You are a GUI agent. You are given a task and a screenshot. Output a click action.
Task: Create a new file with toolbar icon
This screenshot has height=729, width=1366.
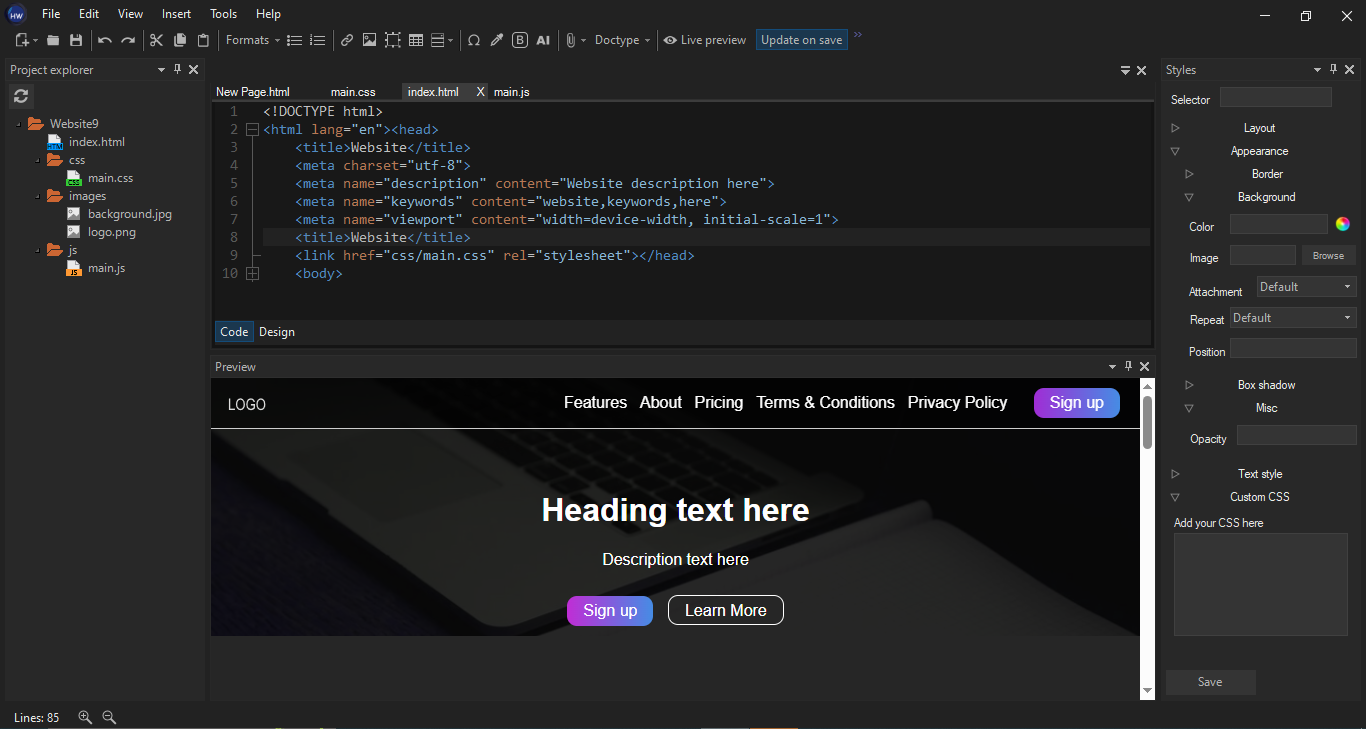22,40
